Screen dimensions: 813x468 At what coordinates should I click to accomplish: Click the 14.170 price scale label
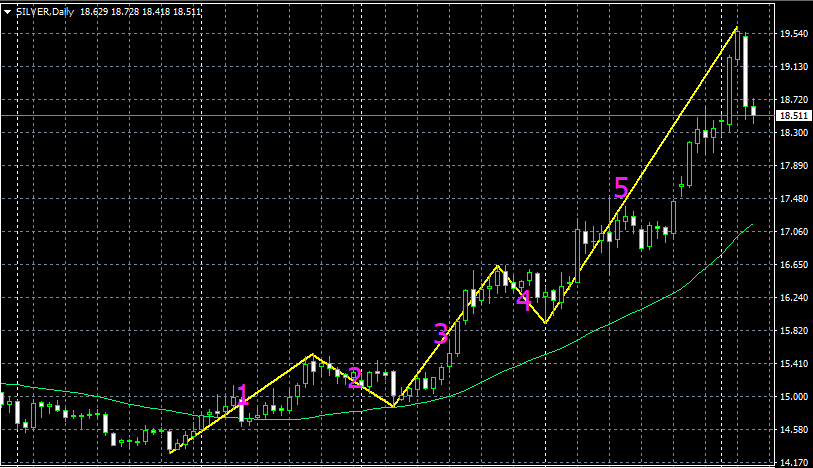(794, 462)
